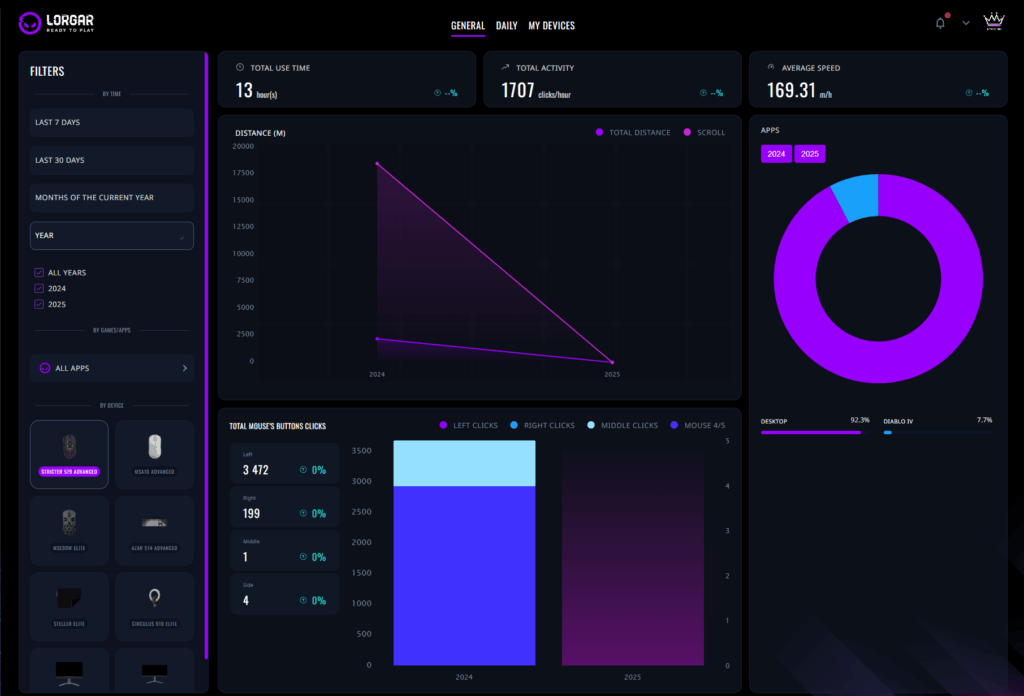Image resolution: width=1024 pixels, height=696 pixels.
Task: Open the Year dropdown filter
Action: click(x=111, y=236)
